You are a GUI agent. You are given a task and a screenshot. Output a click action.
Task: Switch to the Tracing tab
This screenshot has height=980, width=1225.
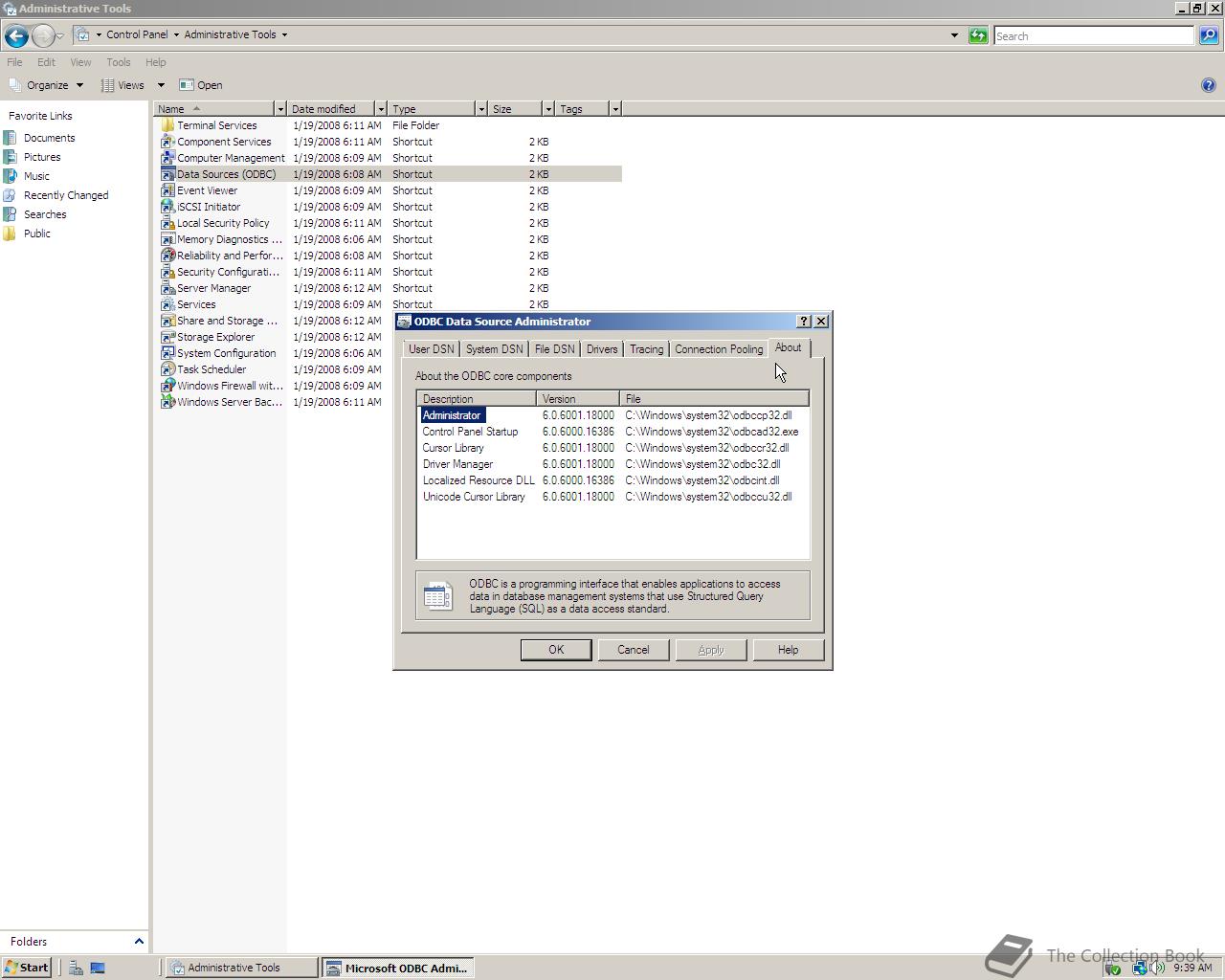(x=647, y=349)
